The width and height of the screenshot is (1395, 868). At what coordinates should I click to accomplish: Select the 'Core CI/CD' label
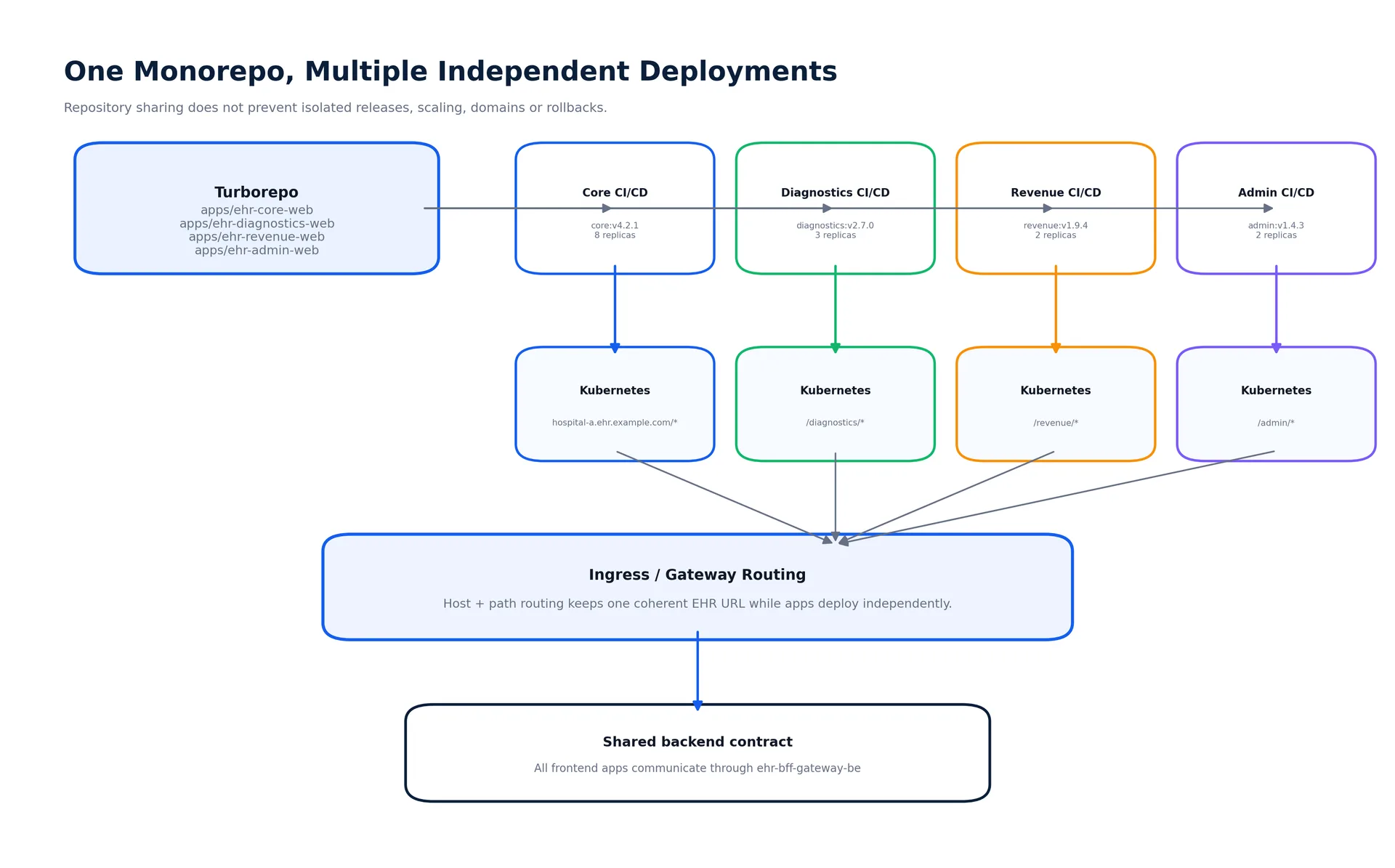(615, 192)
